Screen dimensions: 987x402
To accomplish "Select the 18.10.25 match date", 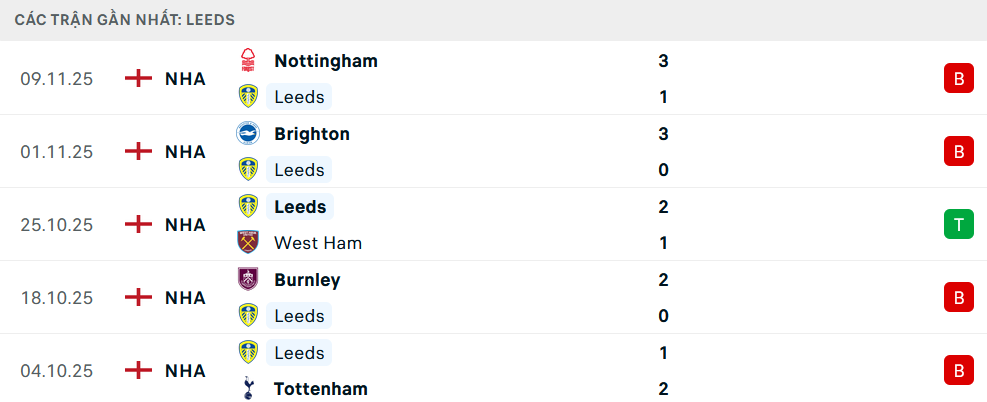I will [56, 298].
